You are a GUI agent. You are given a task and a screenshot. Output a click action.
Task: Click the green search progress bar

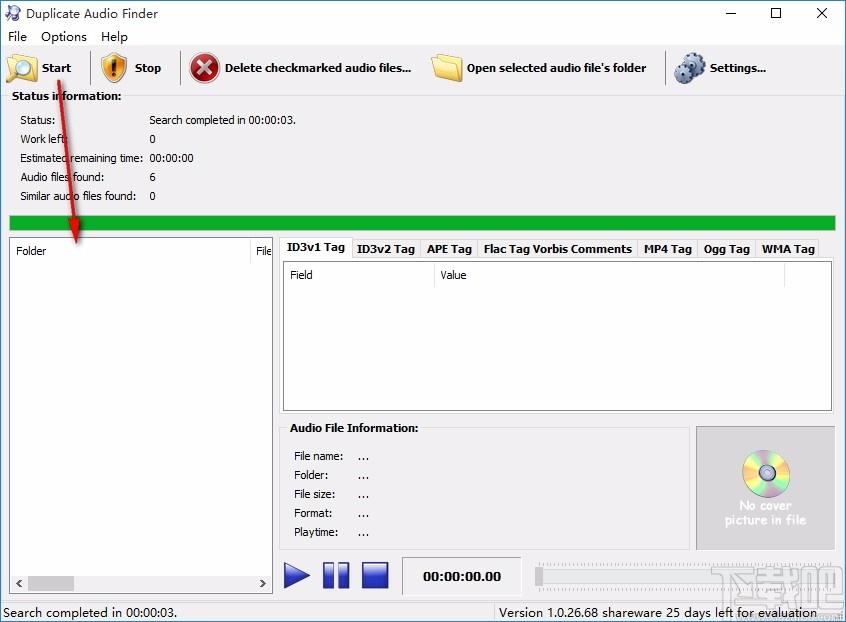pyautogui.click(x=422, y=223)
